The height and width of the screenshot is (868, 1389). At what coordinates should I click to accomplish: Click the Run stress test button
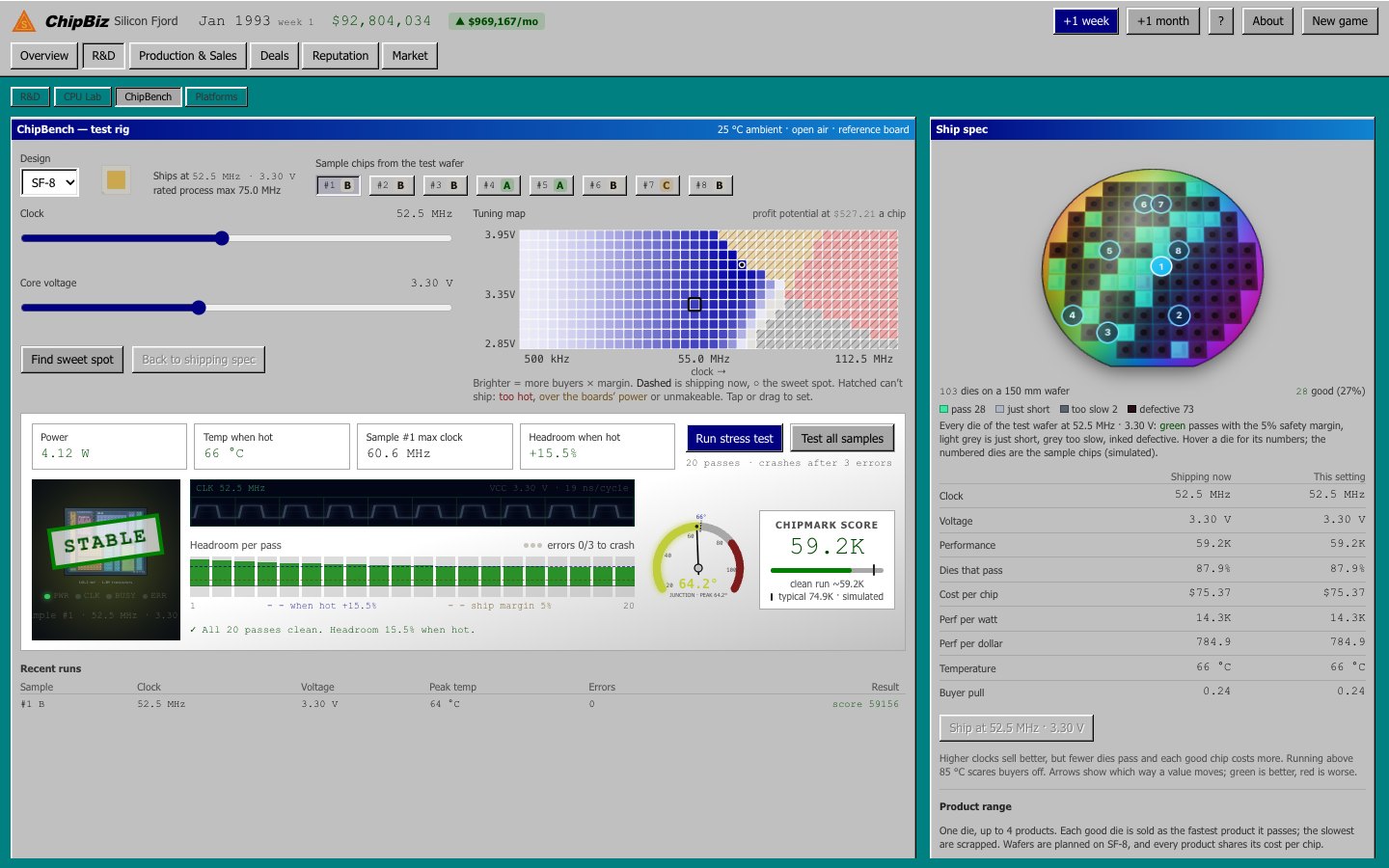point(734,439)
